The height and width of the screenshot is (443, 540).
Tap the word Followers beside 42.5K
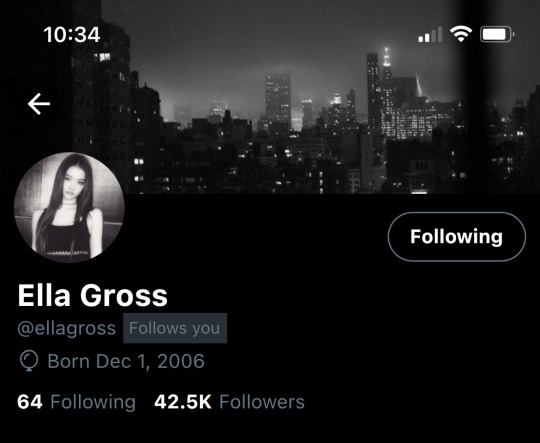[x=262, y=402]
